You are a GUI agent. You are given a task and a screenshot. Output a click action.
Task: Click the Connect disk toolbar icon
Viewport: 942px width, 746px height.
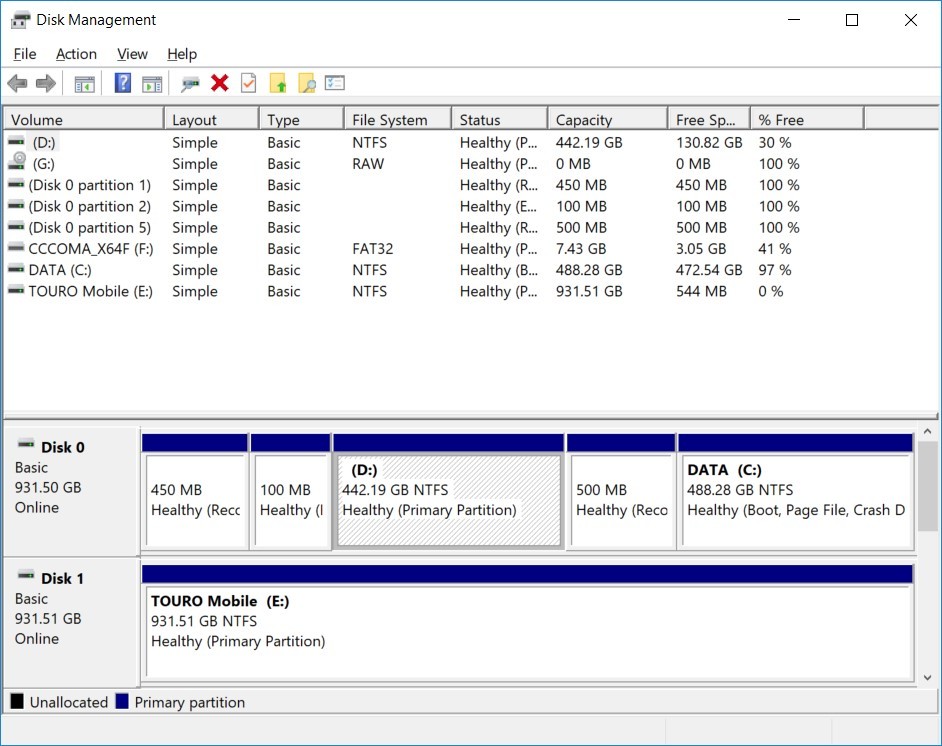tap(190, 84)
